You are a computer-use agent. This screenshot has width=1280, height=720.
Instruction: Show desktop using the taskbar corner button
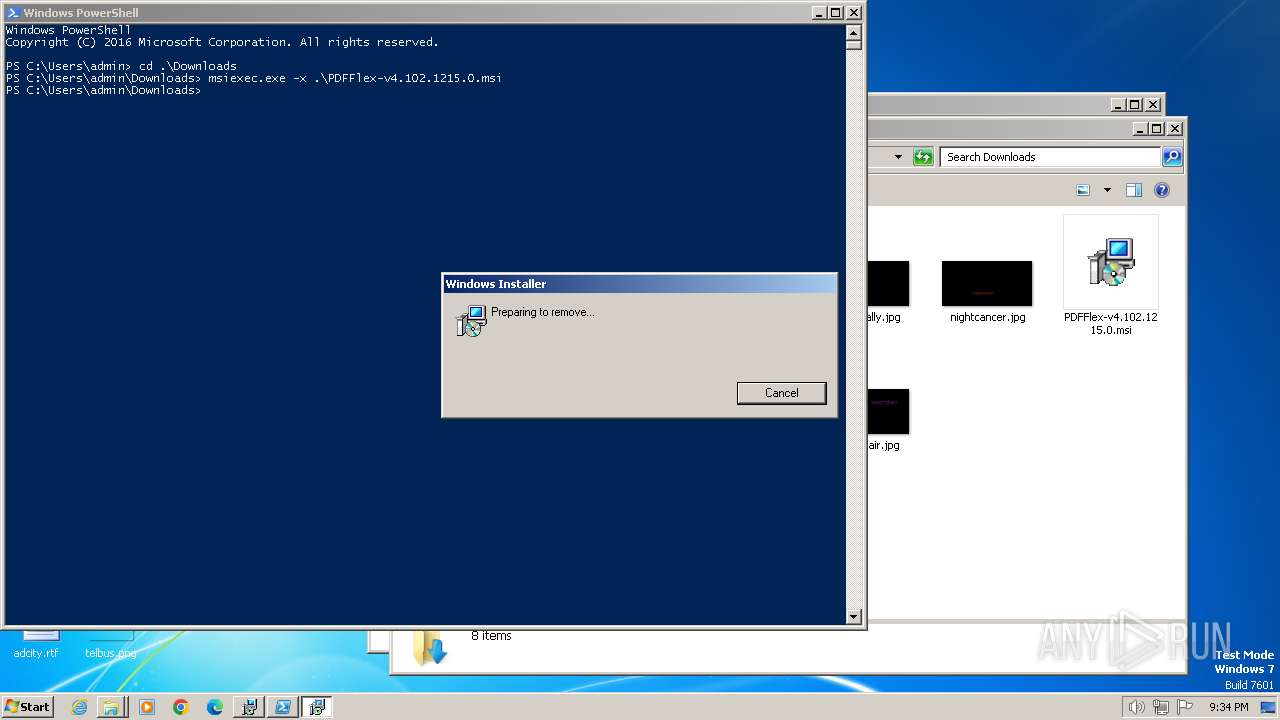(1268, 707)
